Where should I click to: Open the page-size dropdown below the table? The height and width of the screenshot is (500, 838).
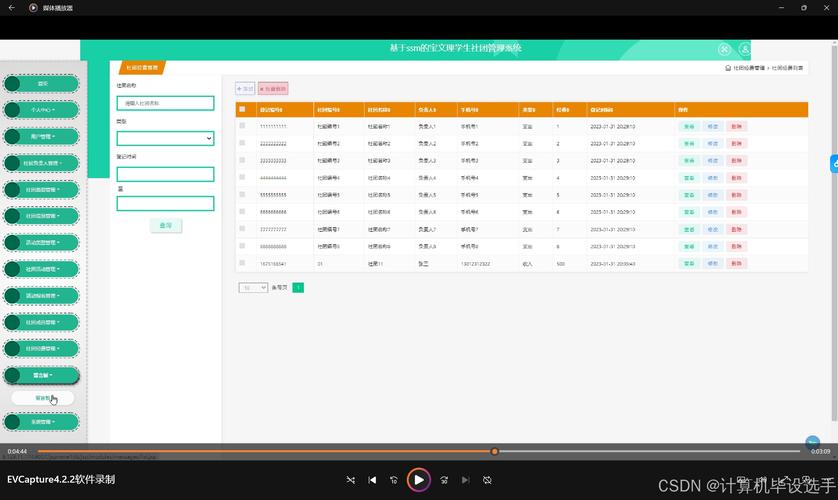253,287
